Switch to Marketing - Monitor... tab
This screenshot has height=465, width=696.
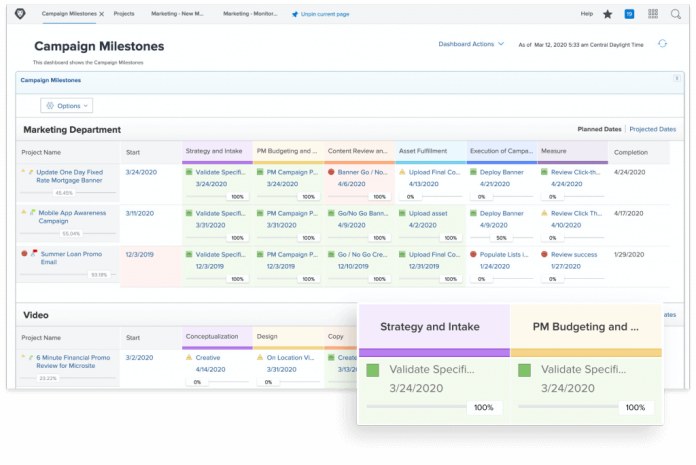pyautogui.click(x=250, y=14)
